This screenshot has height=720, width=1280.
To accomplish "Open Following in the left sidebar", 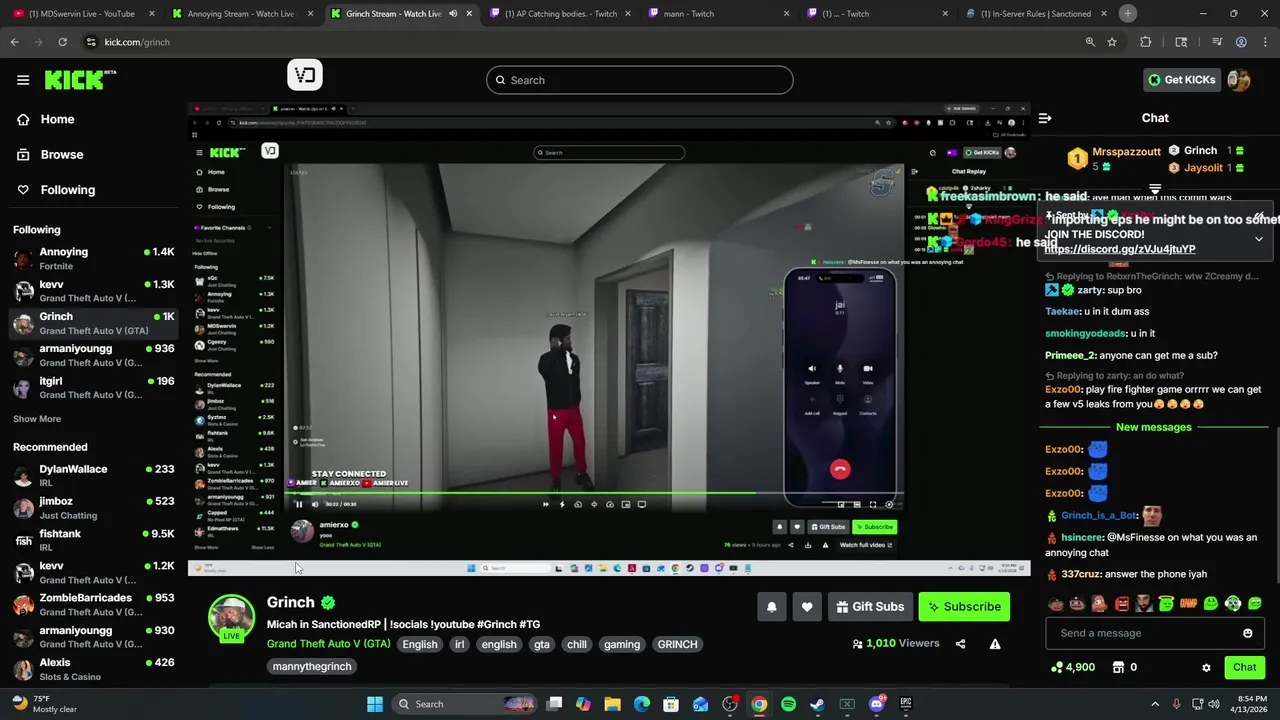I will (67, 190).
